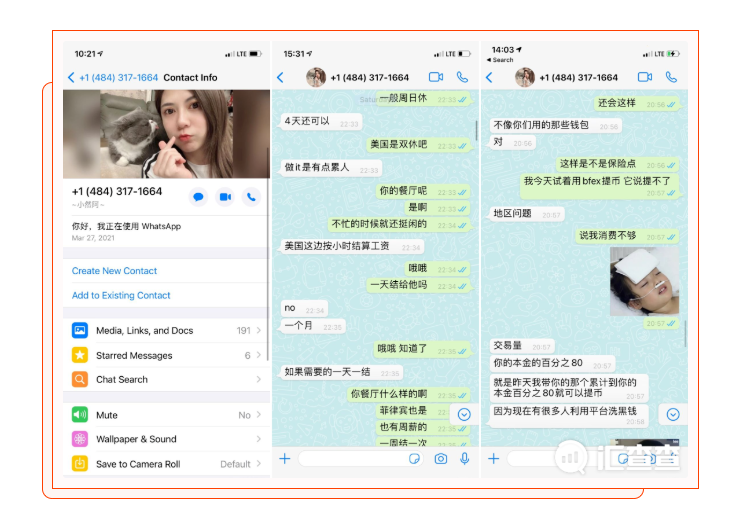Screen dimensions: 751x520
Task: Open the Mute setting row
Action: [166, 415]
